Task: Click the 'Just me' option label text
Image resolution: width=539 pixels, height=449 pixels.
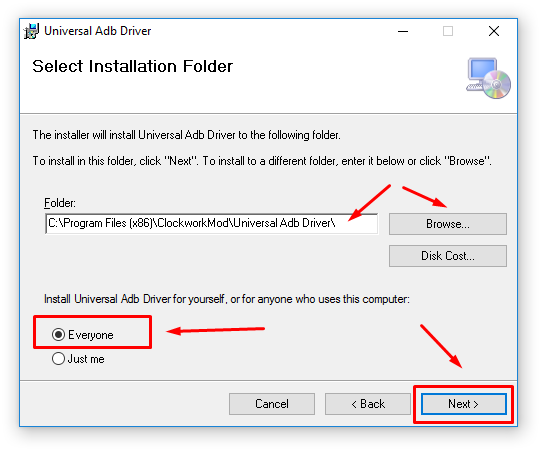Action: click(86, 359)
